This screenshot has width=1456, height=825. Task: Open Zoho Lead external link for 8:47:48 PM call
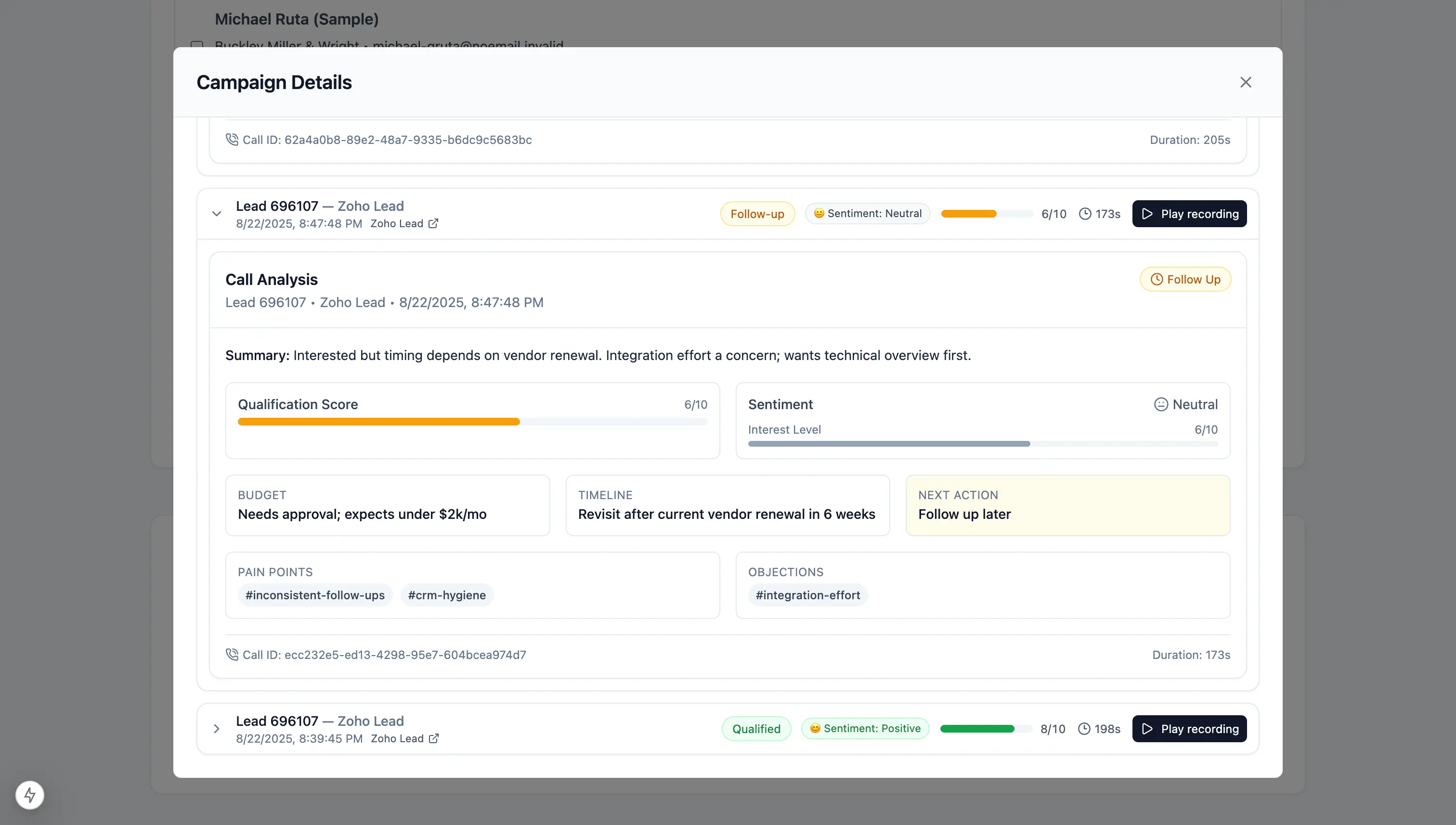click(433, 223)
